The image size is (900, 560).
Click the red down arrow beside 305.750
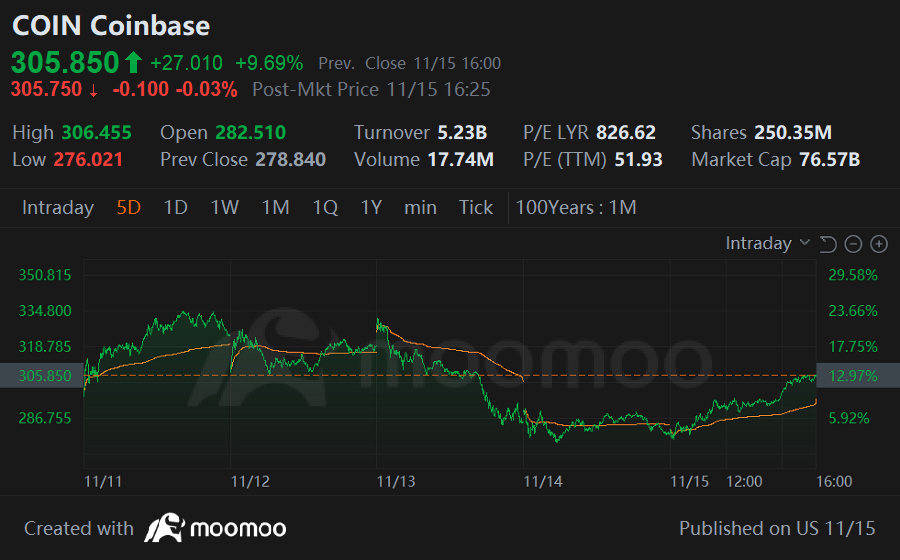[x=93, y=90]
